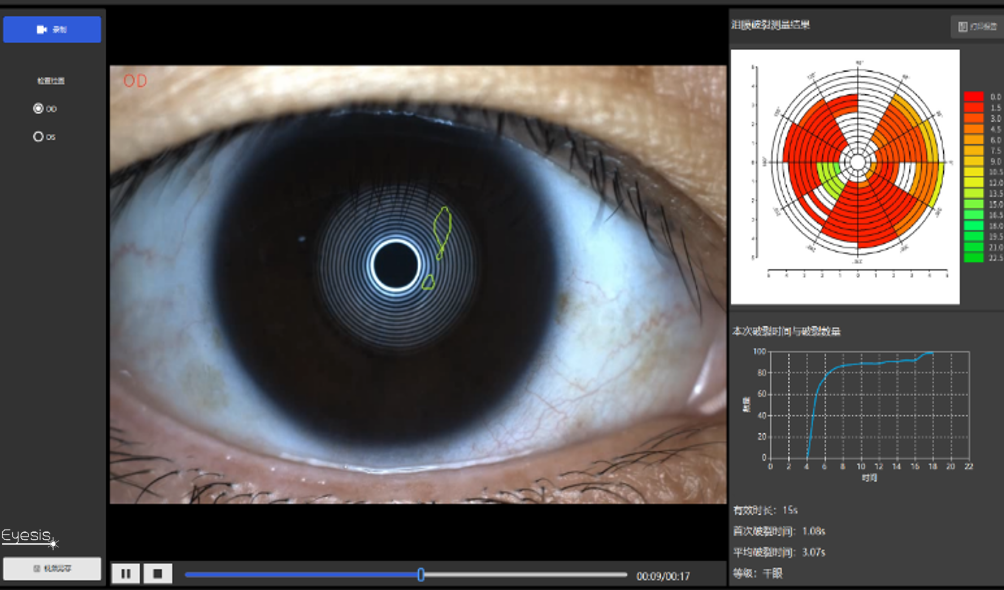The width and height of the screenshot is (1004, 590).
Task: Click the red OD label on video
Action: [x=135, y=81]
